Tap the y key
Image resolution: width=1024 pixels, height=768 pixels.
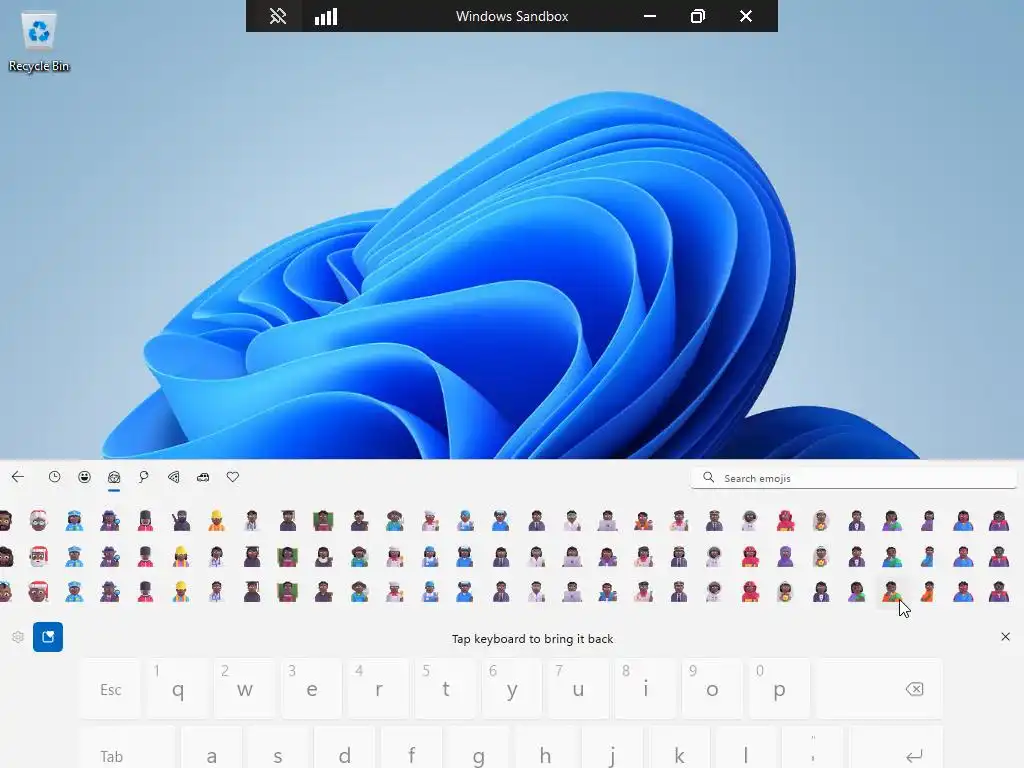click(x=512, y=690)
